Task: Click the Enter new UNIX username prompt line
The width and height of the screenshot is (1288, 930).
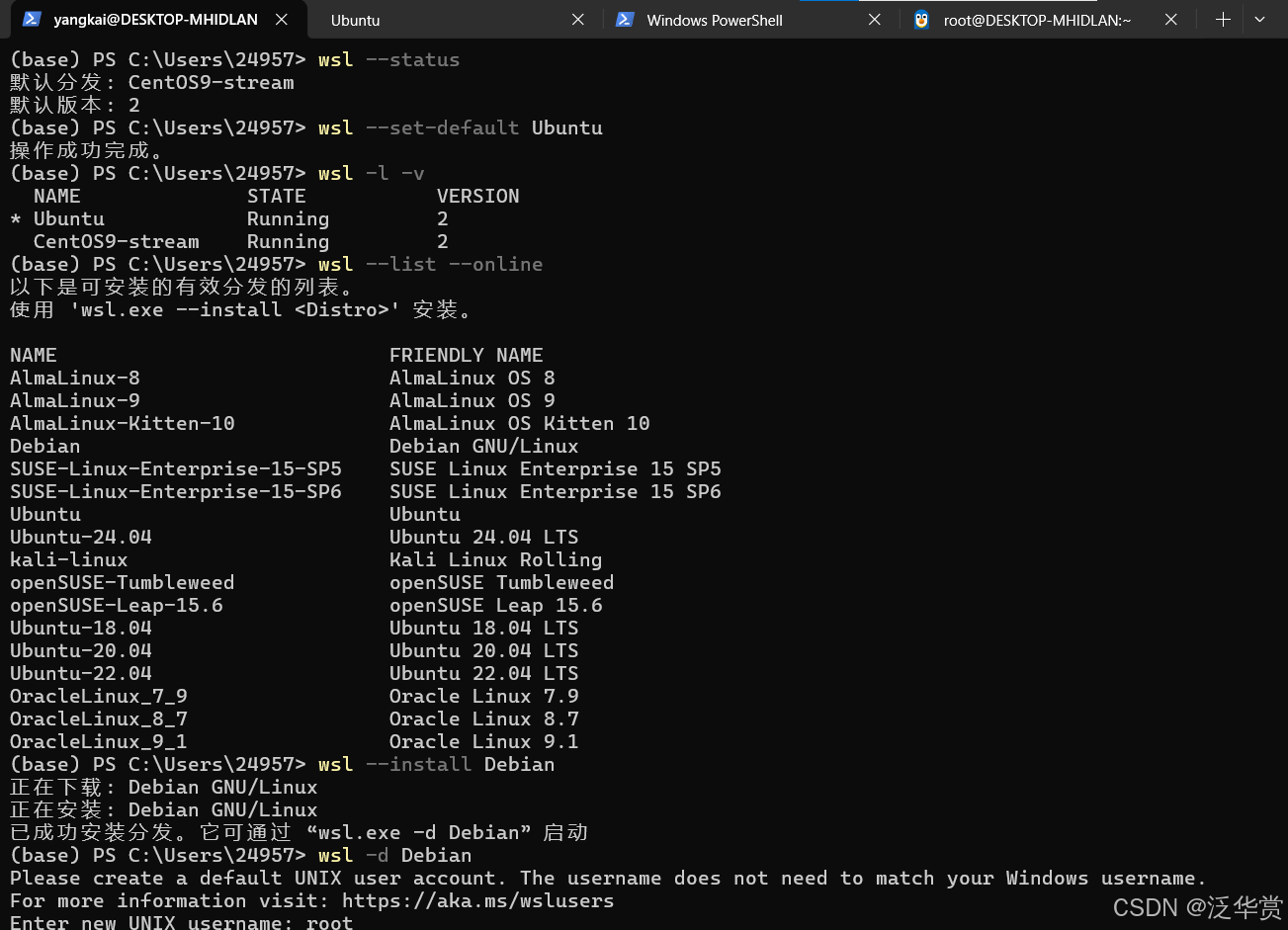Action: pos(176,922)
